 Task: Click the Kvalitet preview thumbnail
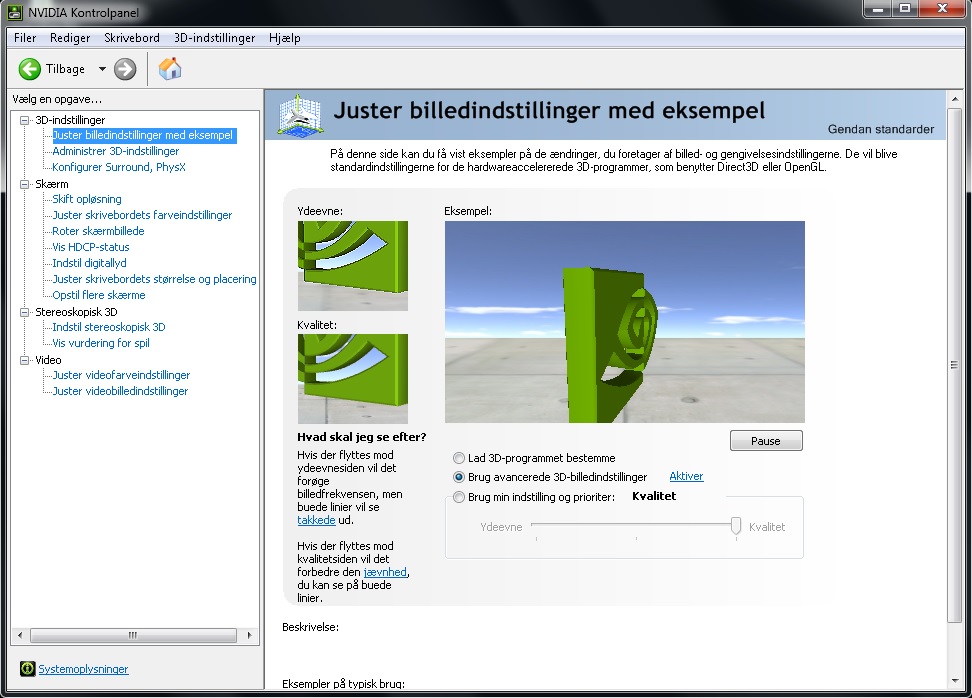353,379
